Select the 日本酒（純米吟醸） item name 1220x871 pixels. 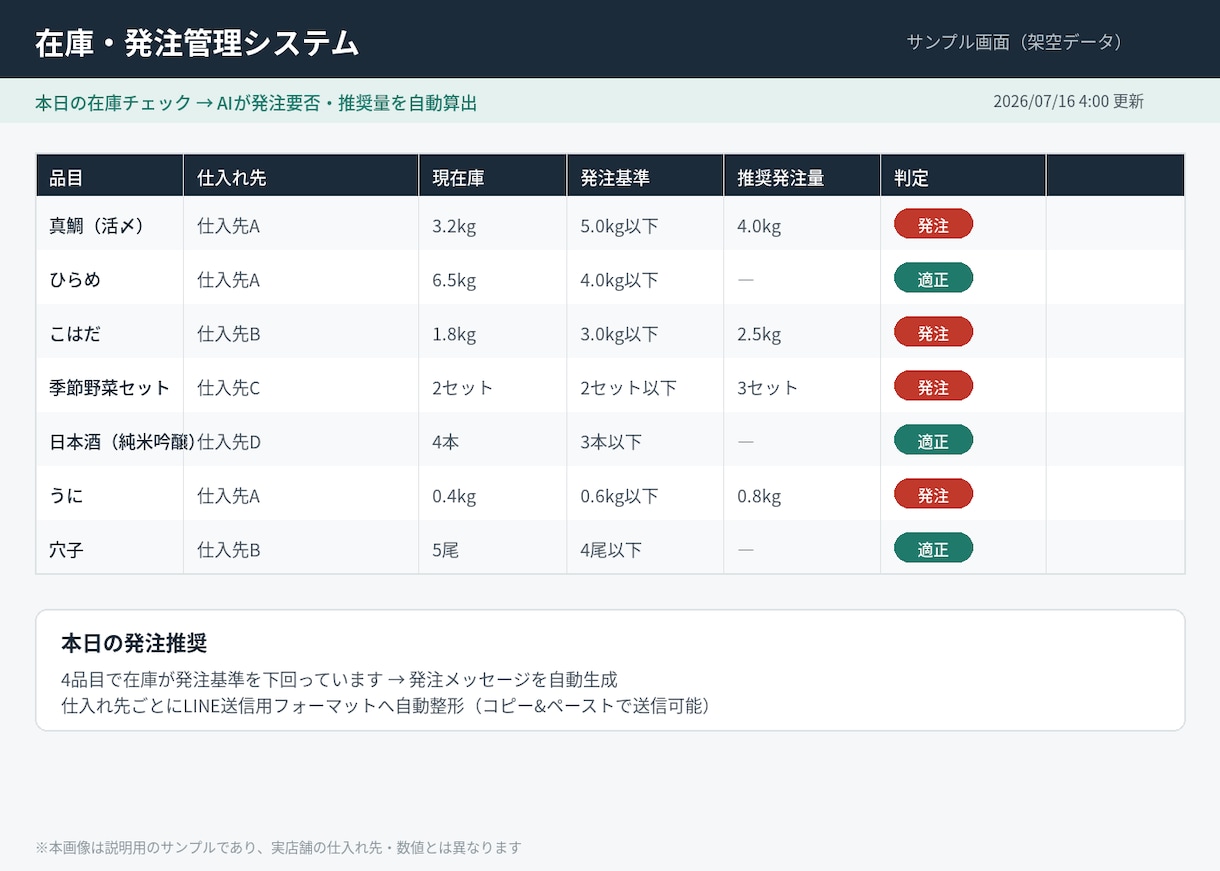(122, 442)
